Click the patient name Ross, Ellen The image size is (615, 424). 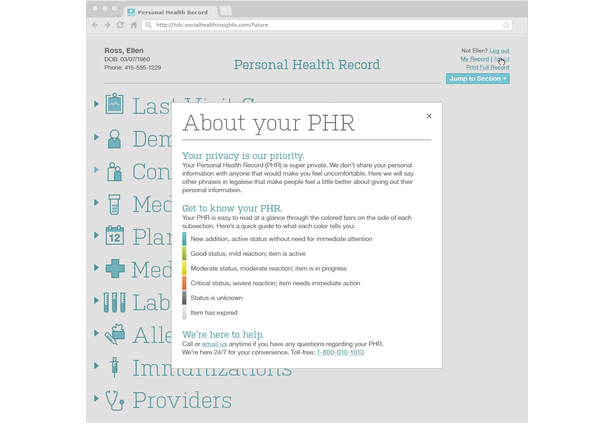pos(124,51)
